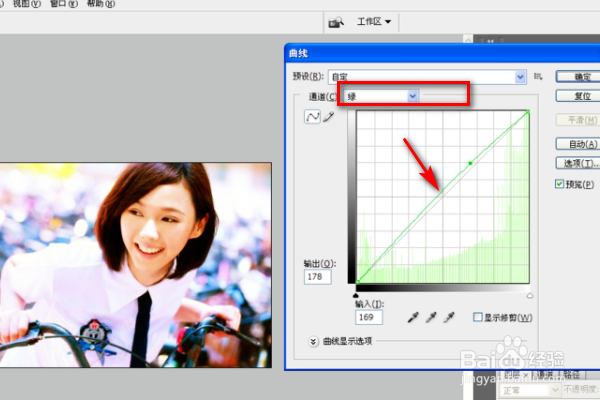
Task: Open the 帮助(H) menu
Action: click(x=101, y=4)
